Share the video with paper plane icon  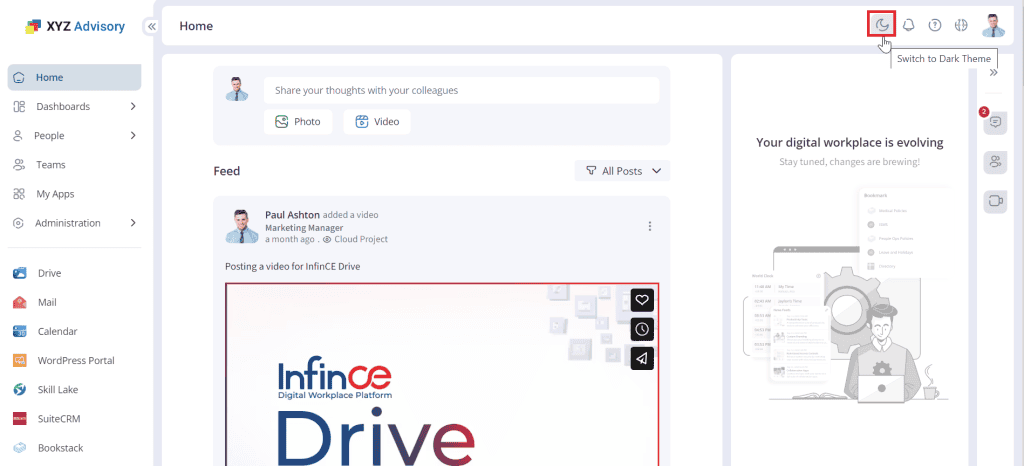pyautogui.click(x=642, y=358)
